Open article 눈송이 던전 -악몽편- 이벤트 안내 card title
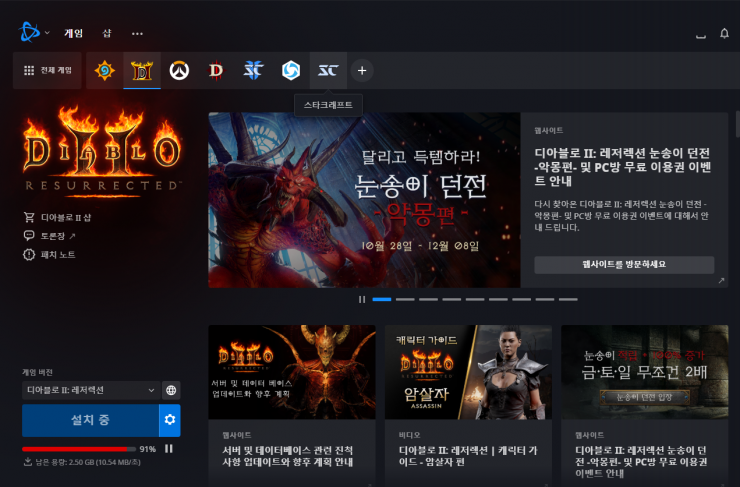The height and width of the screenshot is (487, 740). [641, 462]
